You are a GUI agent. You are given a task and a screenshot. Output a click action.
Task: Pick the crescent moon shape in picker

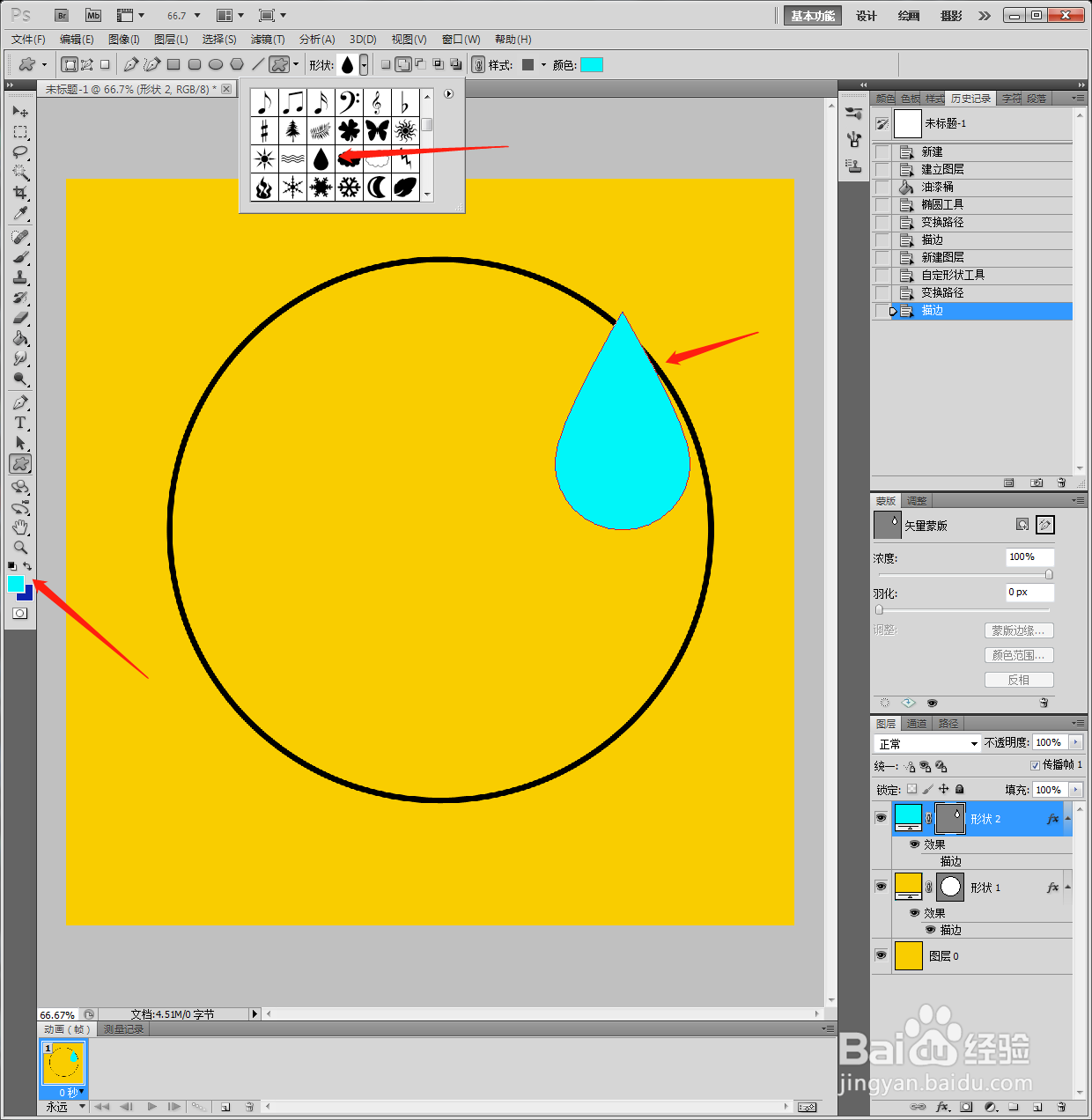click(x=377, y=188)
